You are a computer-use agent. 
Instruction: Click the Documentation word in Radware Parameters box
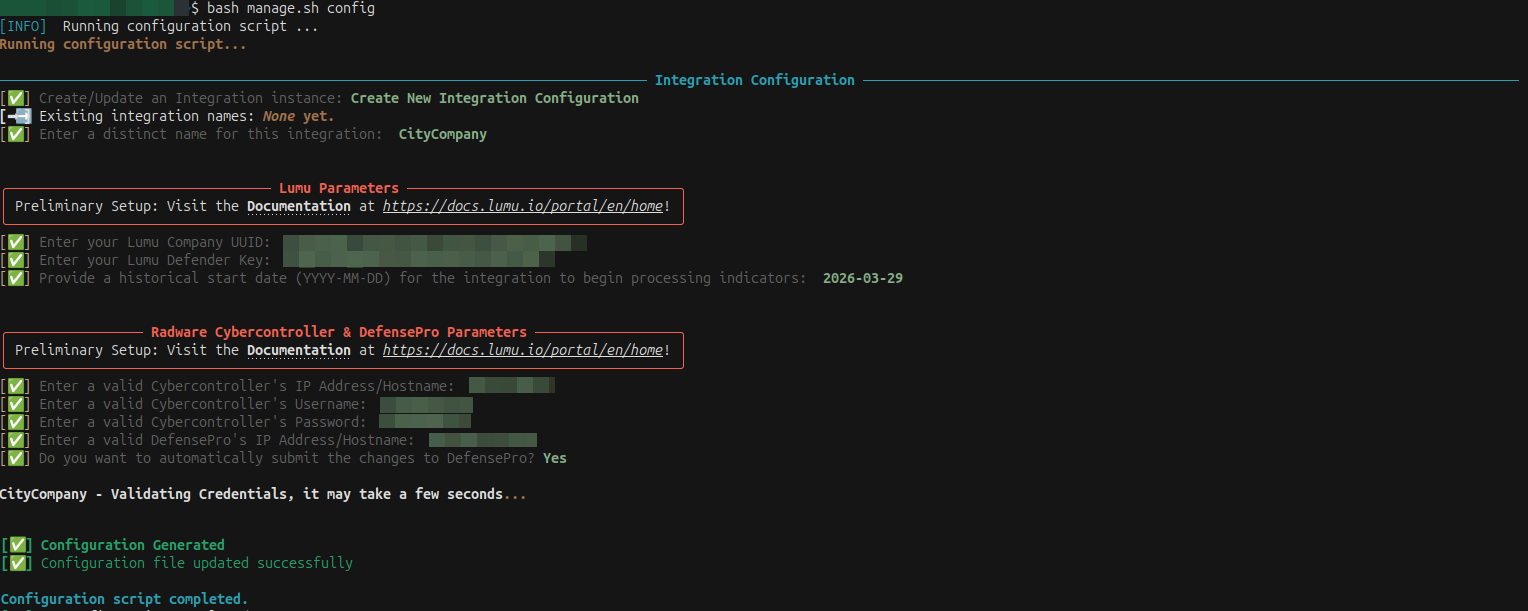click(x=298, y=350)
